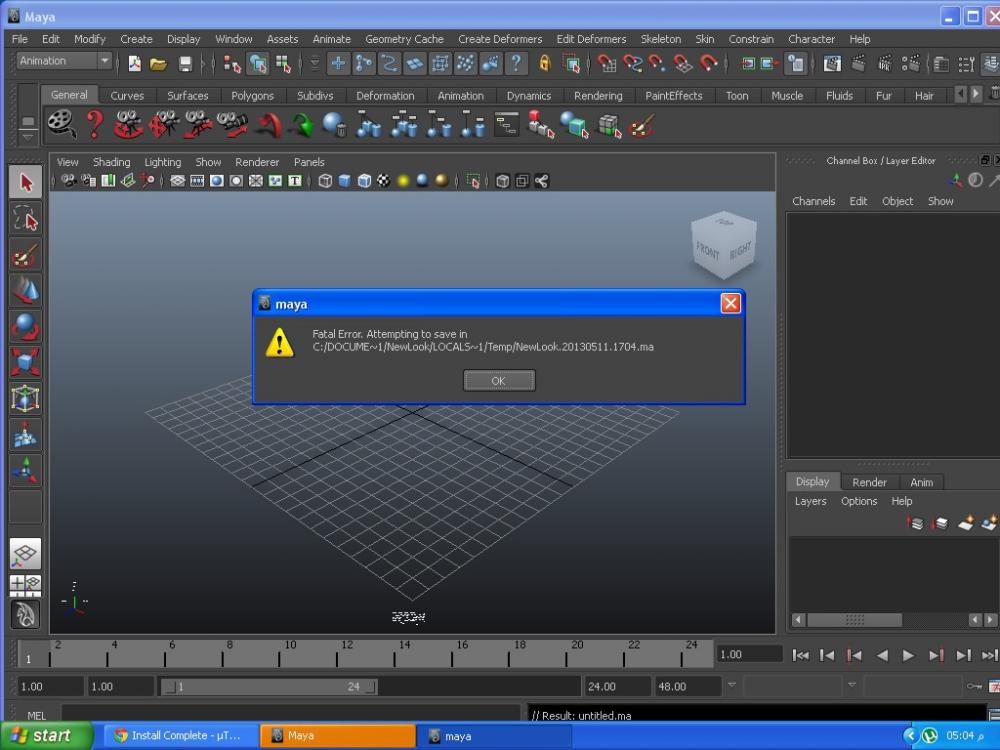Select the Rotate tool sphere icon
The height and width of the screenshot is (750, 1000).
26,327
